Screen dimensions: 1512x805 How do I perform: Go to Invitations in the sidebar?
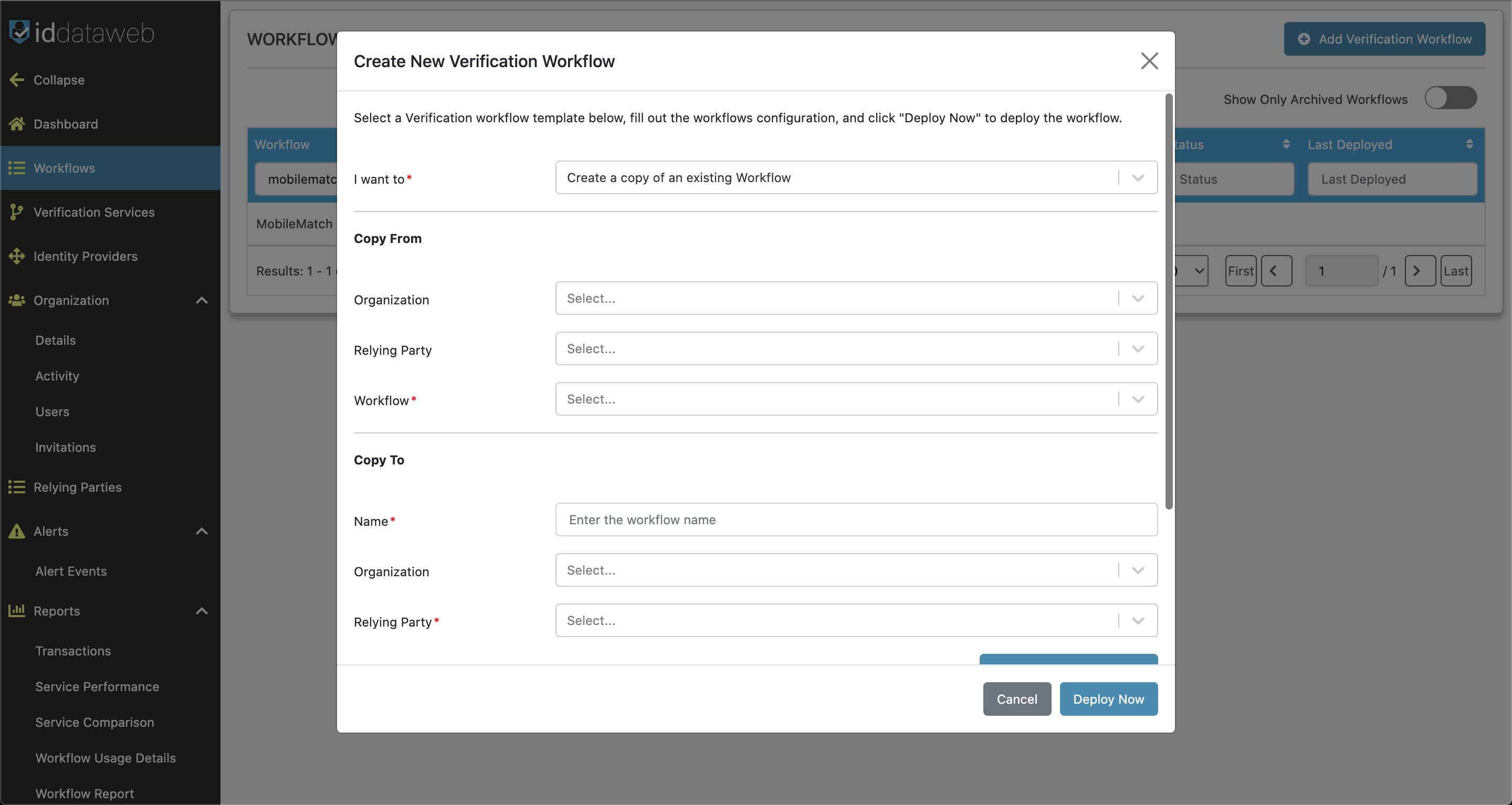tap(65, 447)
